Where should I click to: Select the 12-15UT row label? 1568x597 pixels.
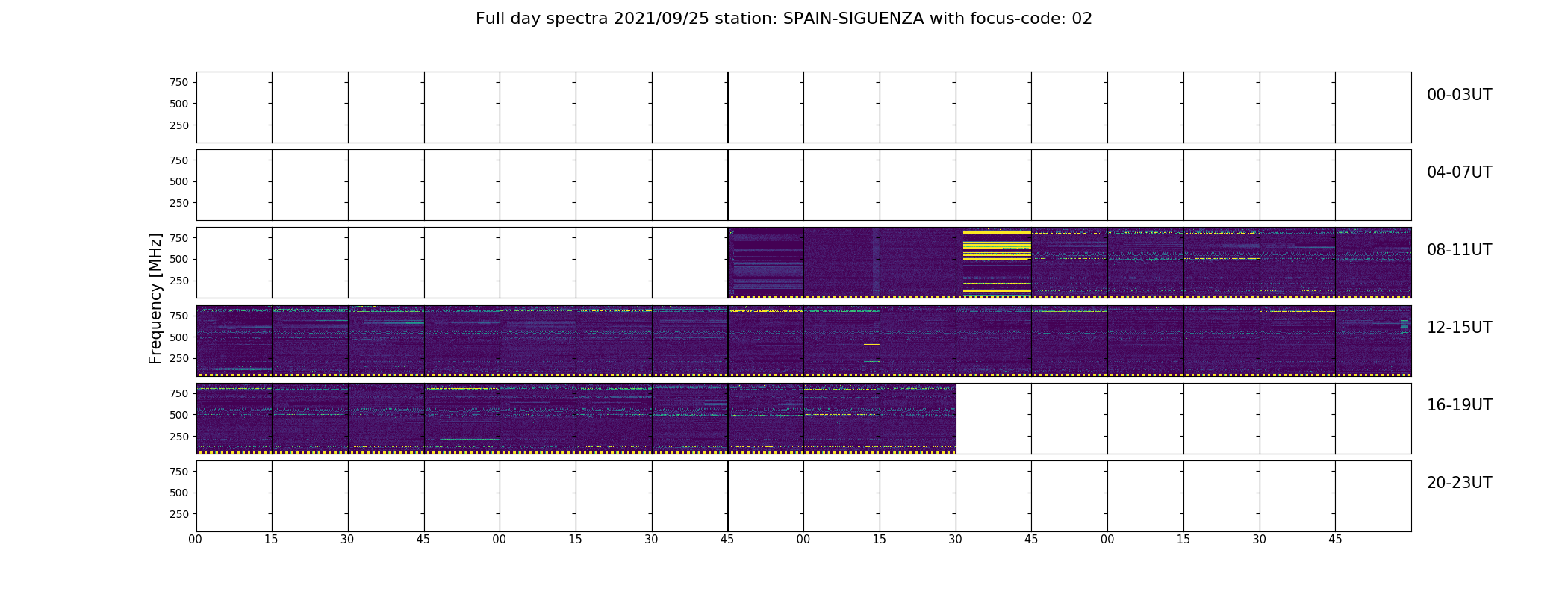click(1459, 328)
